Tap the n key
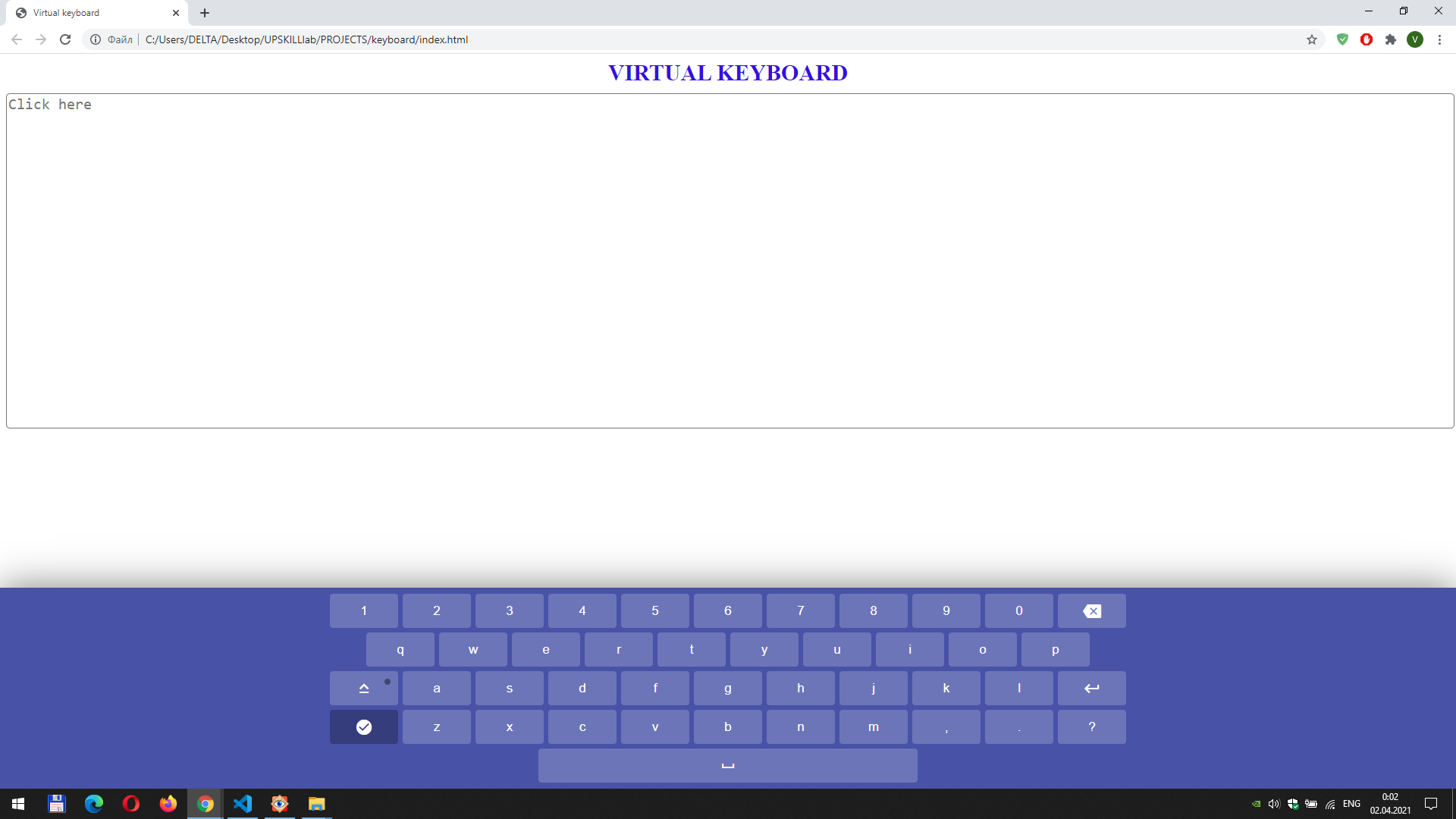 [x=801, y=726]
